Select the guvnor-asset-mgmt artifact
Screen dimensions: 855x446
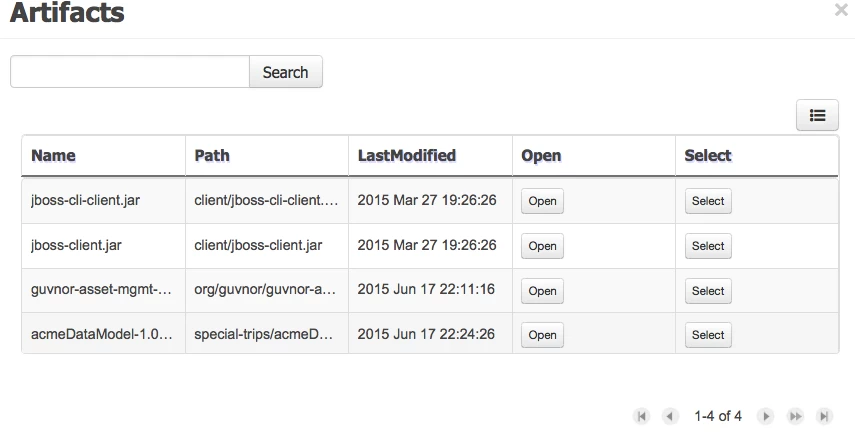pos(708,291)
